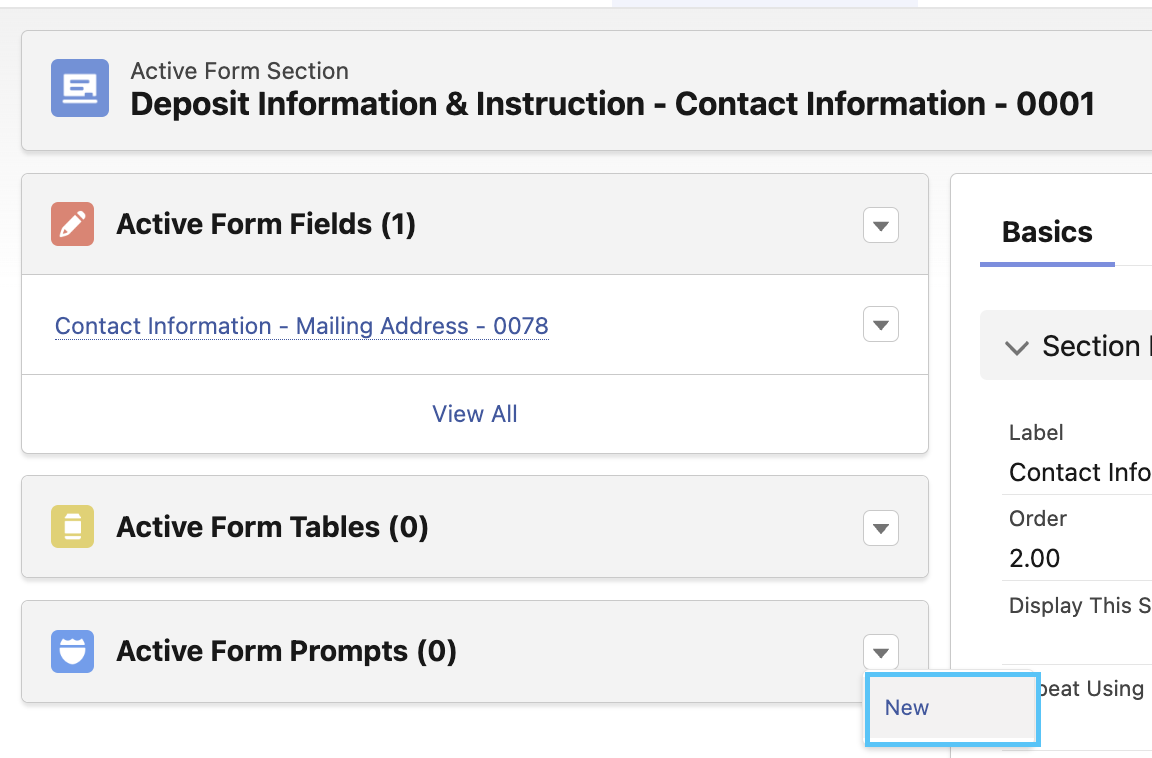Open the Active Form Prompts actions dropdown
The width and height of the screenshot is (1152, 758).
(x=880, y=652)
